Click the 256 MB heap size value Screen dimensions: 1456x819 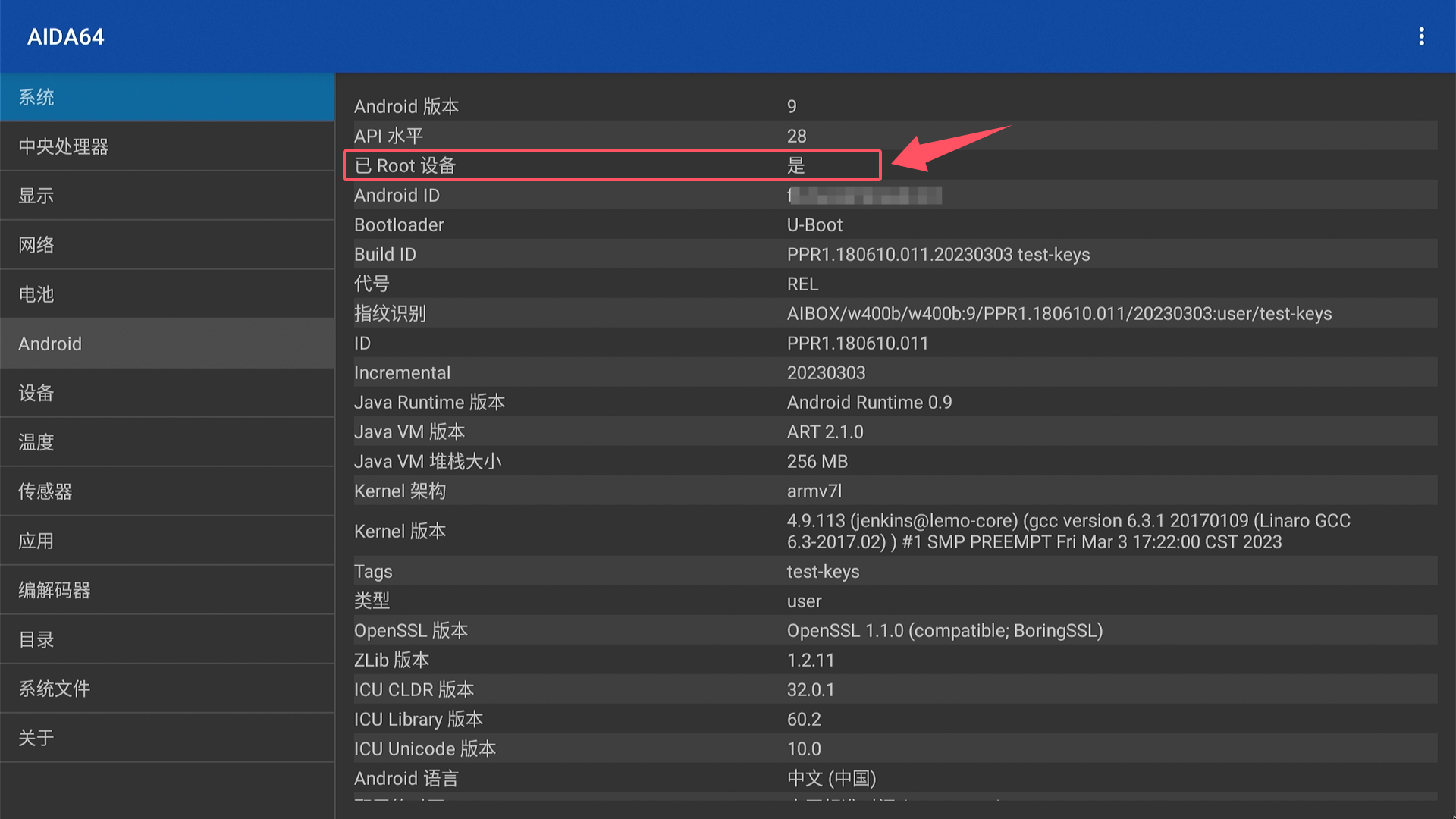[817, 461]
